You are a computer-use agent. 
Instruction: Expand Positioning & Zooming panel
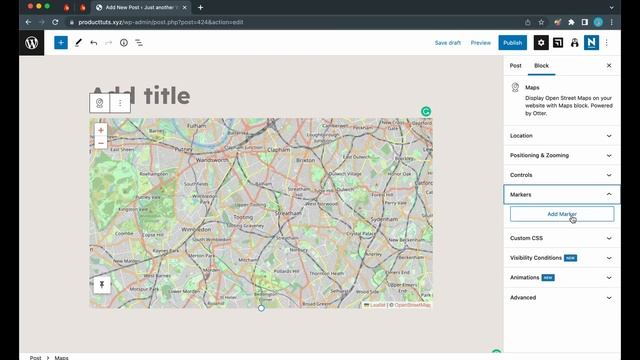click(x=562, y=155)
